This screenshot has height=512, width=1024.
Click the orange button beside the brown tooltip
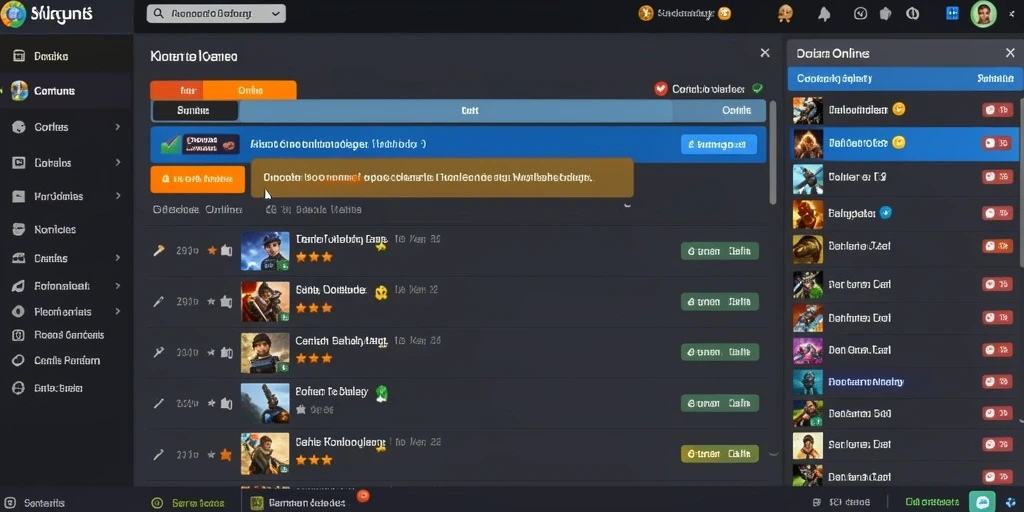pos(197,178)
